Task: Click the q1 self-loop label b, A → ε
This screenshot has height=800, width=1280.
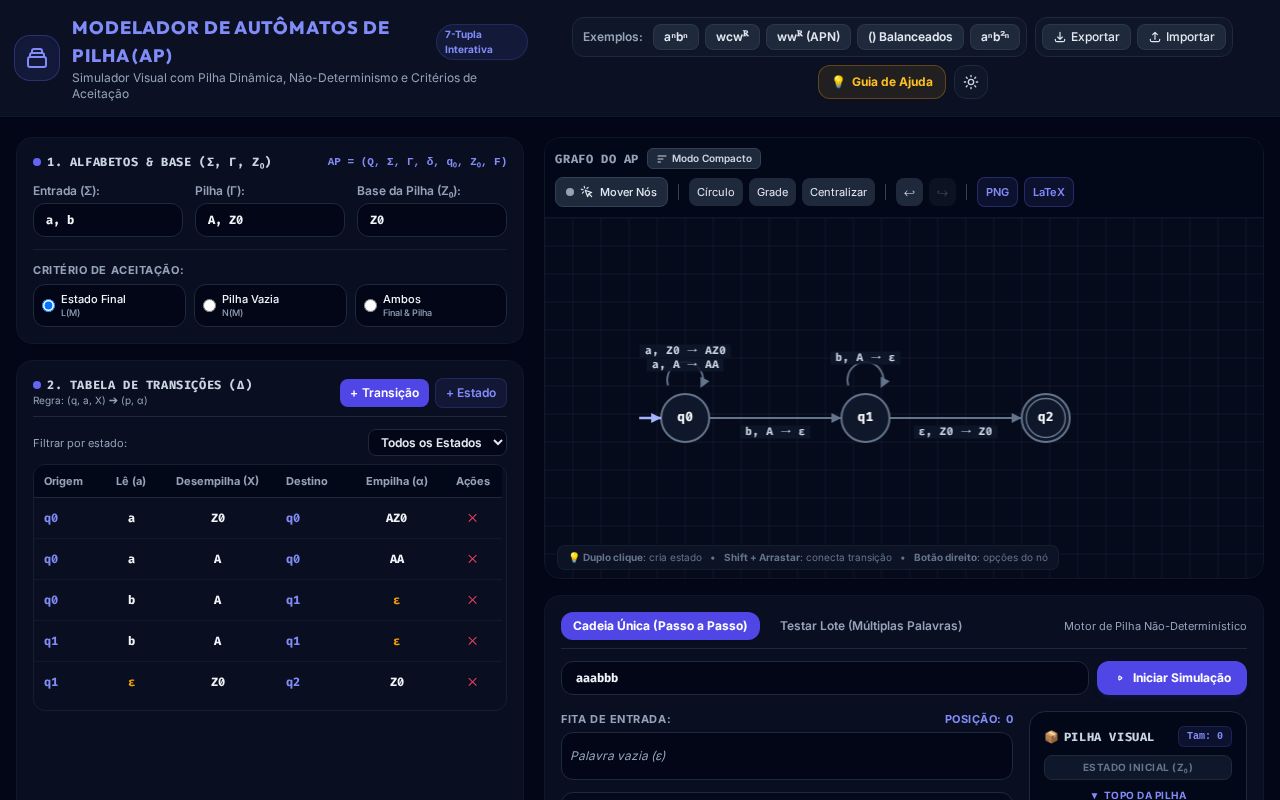Action: (x=866, y=358)
